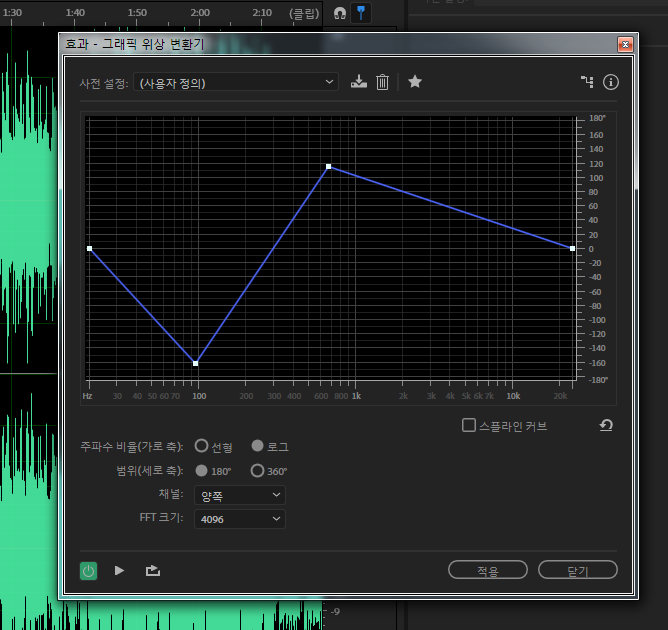Select 로그 frequency scale radio

pyautogui.click(x=257, y=446)
